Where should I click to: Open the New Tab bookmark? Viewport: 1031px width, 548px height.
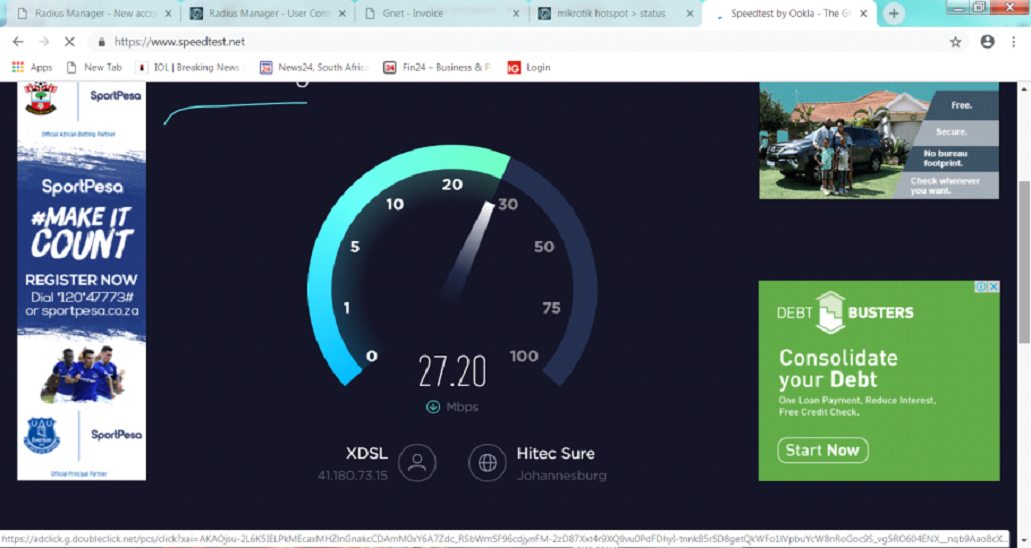94,67
